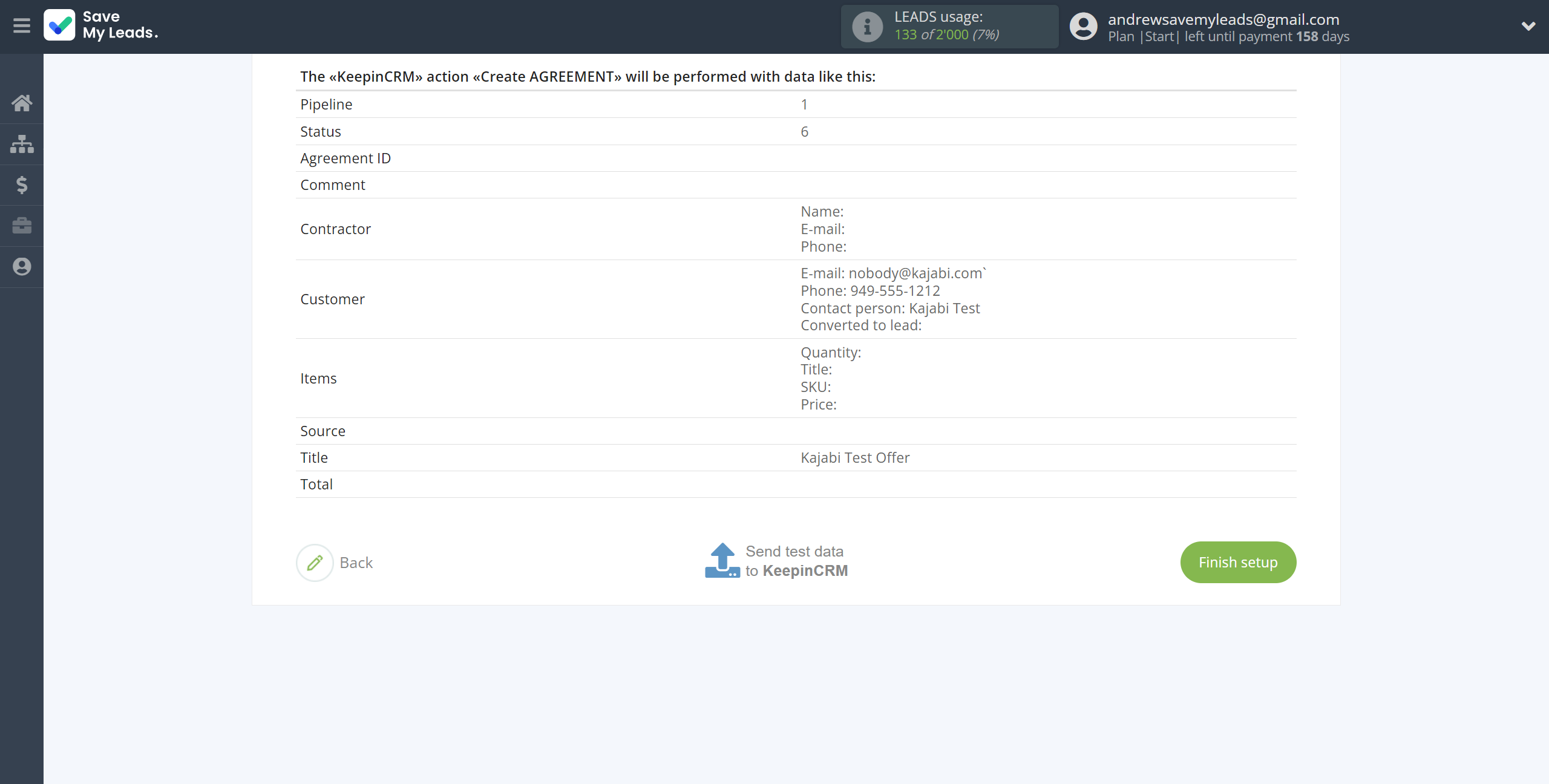Click the Contractor E-mail: field
The image size is (1549, 784).
[822, 229]
